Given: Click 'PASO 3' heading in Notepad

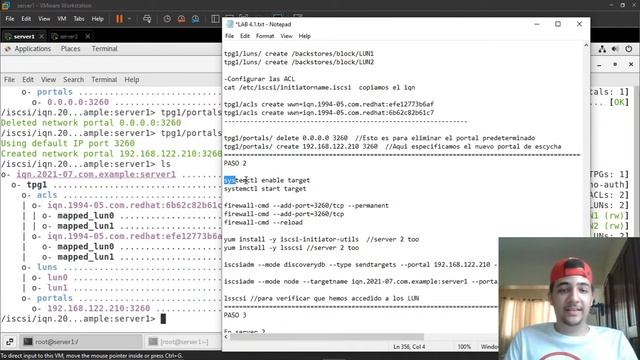Looking at the screenshot, I should click(x=235, y=315).
